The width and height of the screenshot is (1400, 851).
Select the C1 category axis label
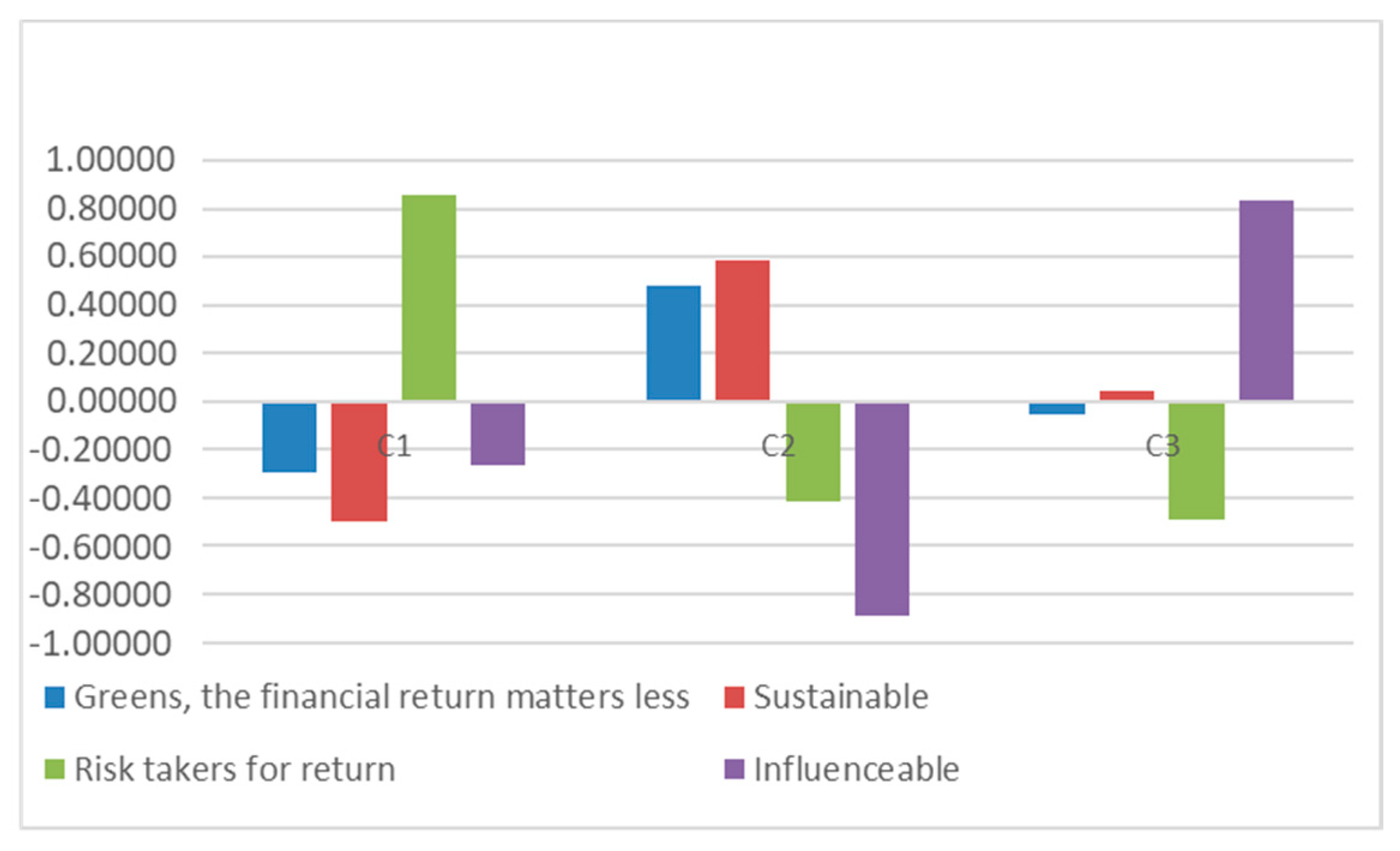(x=395, y=446)
